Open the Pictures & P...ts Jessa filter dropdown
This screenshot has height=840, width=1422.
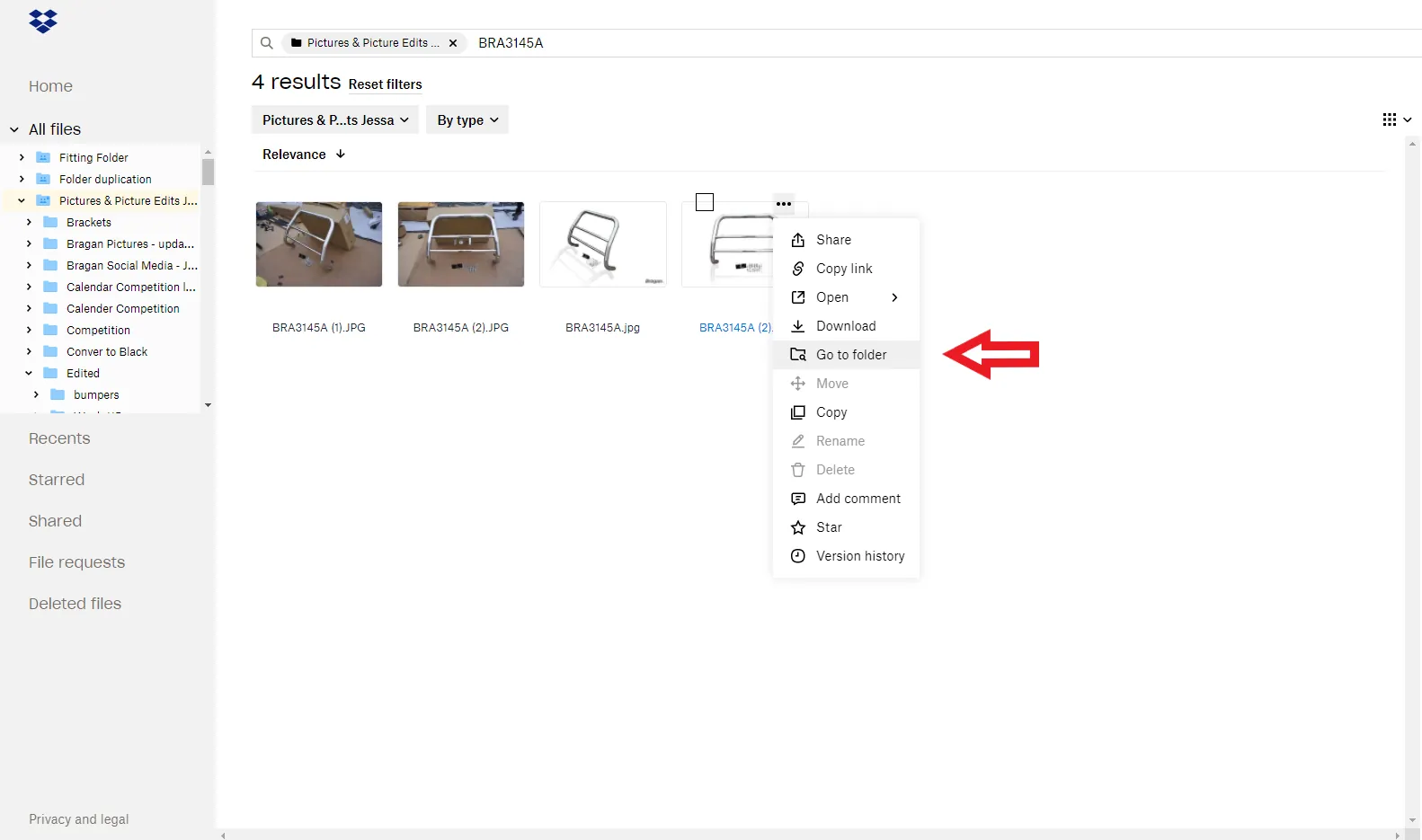point(335,119)
